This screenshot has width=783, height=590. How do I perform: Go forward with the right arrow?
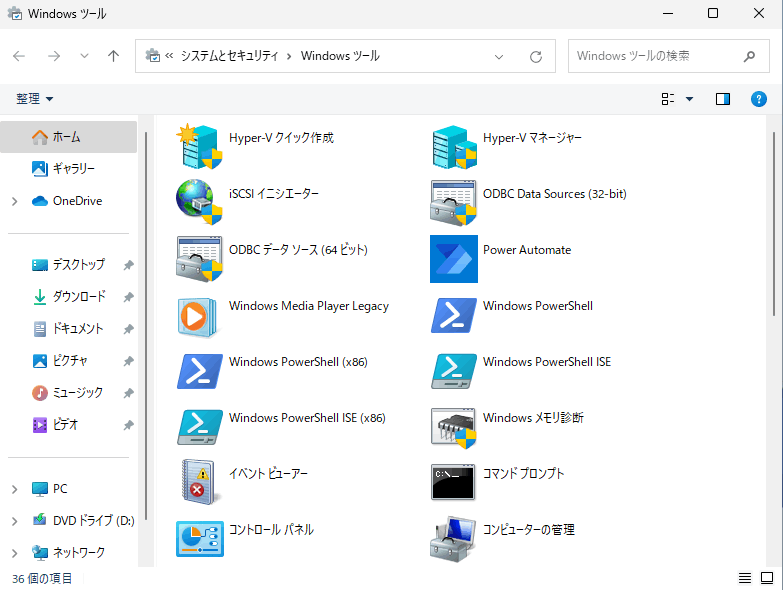point(53,56)
